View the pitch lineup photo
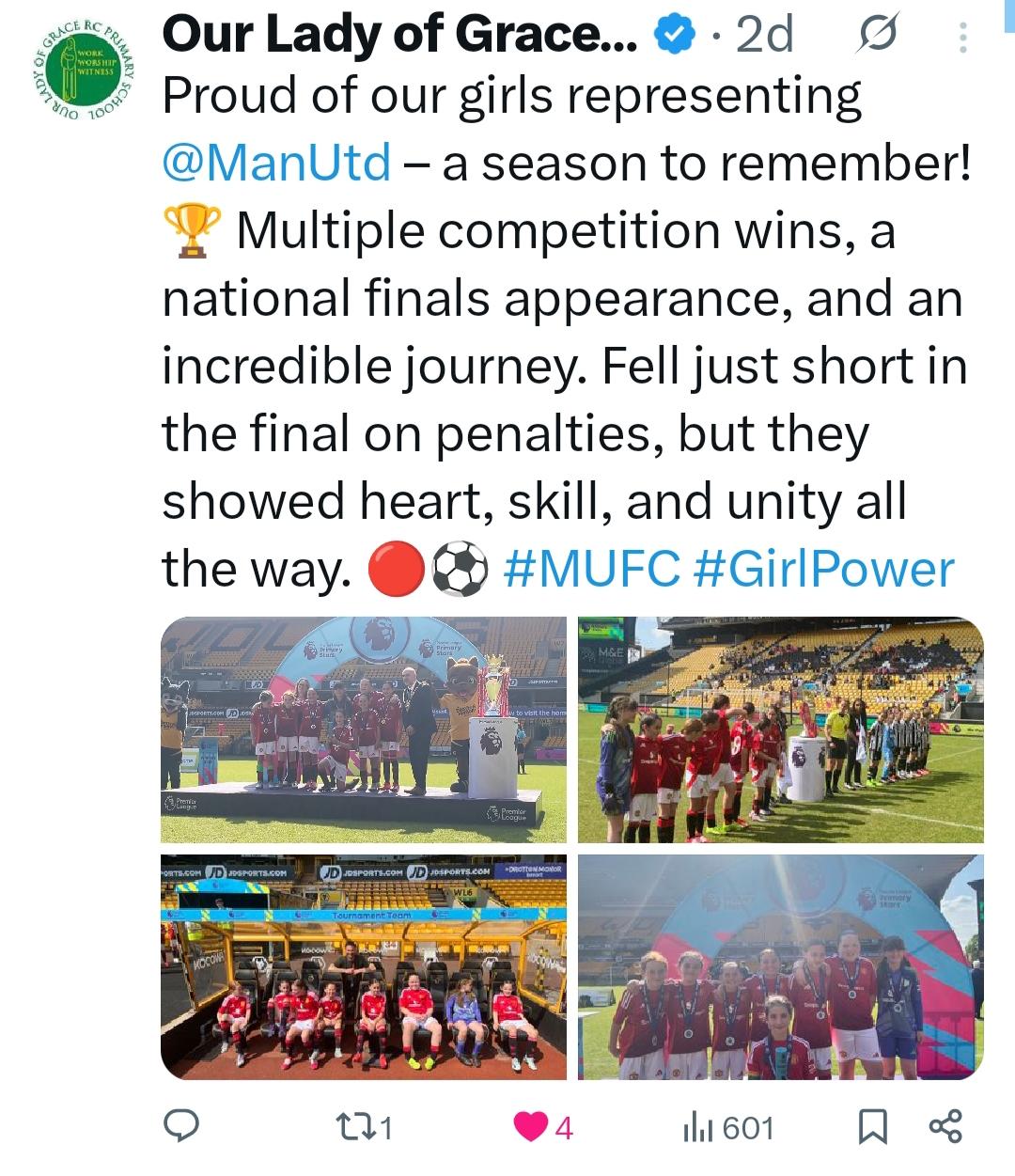The width and height of the screenshot is (1015, 1176). coord(780,729)
